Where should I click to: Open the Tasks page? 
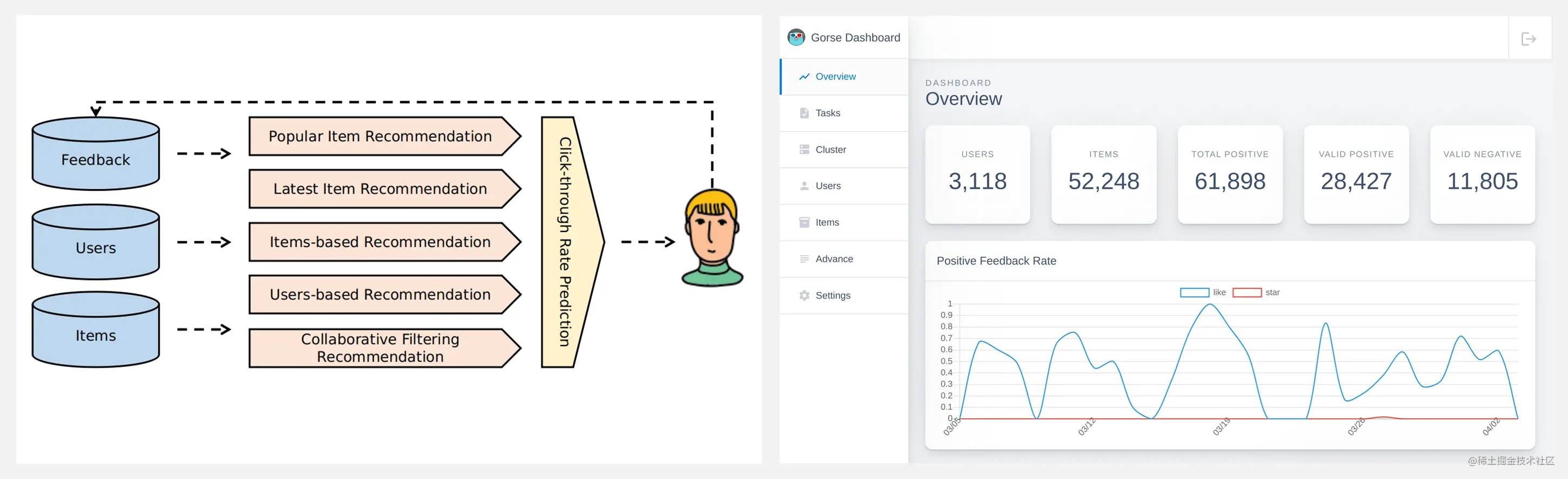pyautogui.click(x=843, y=114)
